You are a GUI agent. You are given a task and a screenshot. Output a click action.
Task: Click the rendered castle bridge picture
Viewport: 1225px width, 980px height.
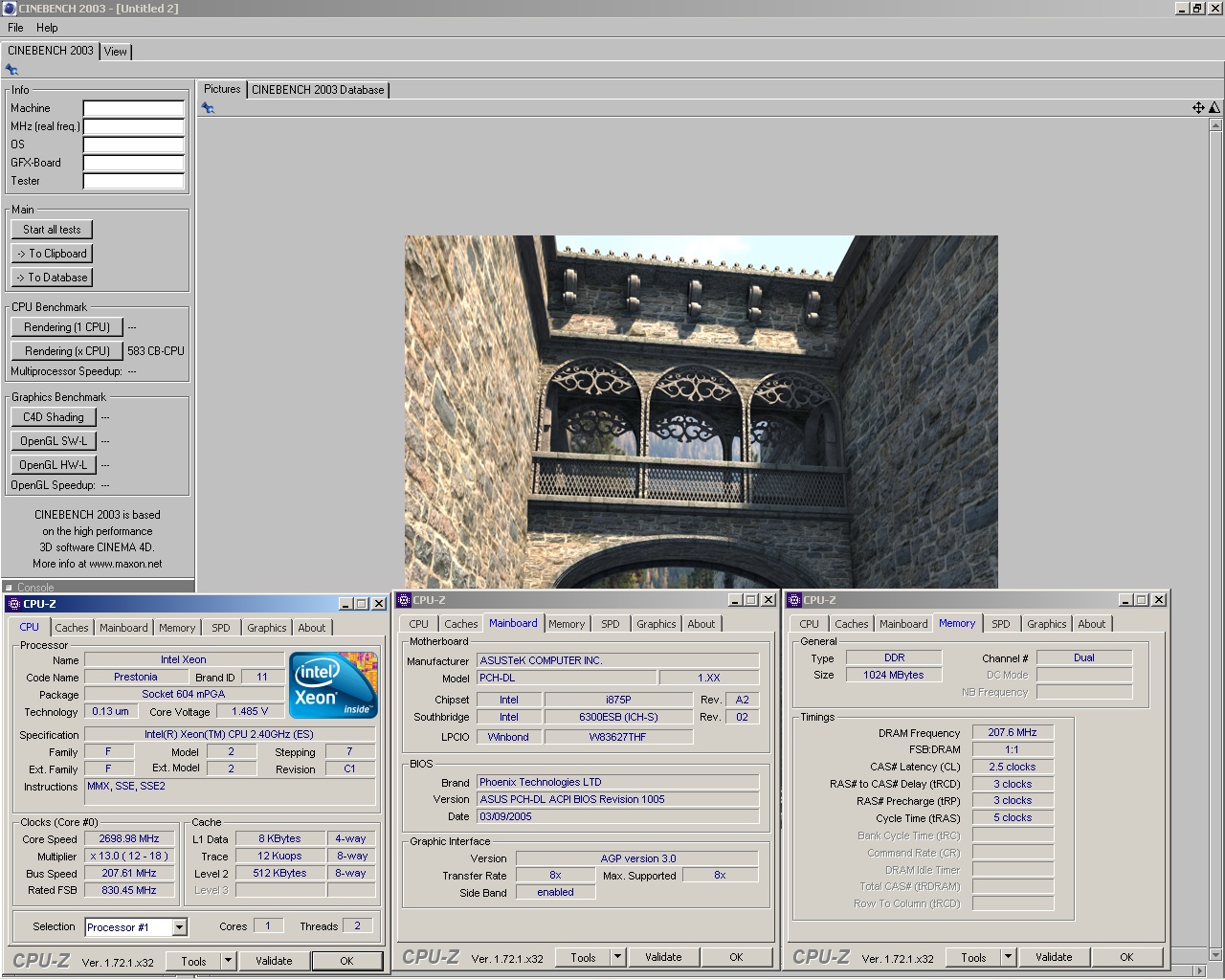(701, 412)
